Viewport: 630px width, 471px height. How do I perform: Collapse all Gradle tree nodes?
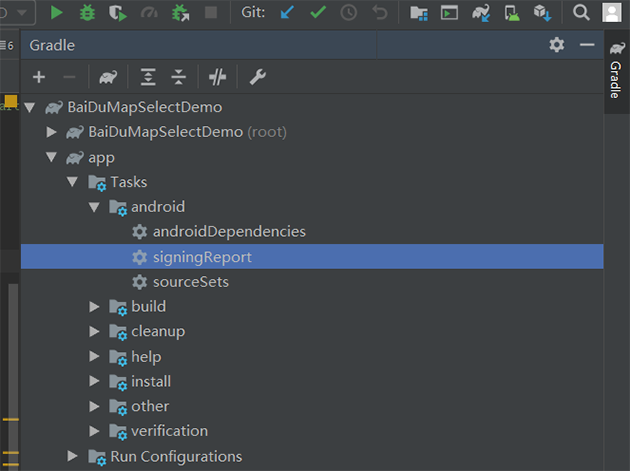pos(178,77)
